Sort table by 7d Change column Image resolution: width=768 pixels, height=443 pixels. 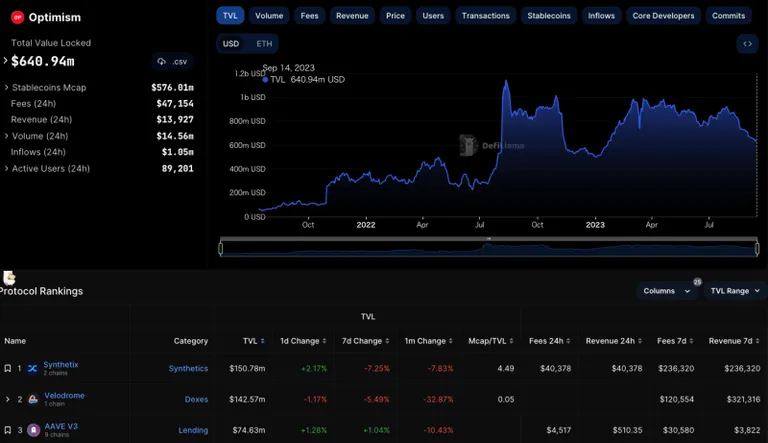pyautogui.click(x=365, y=341)
